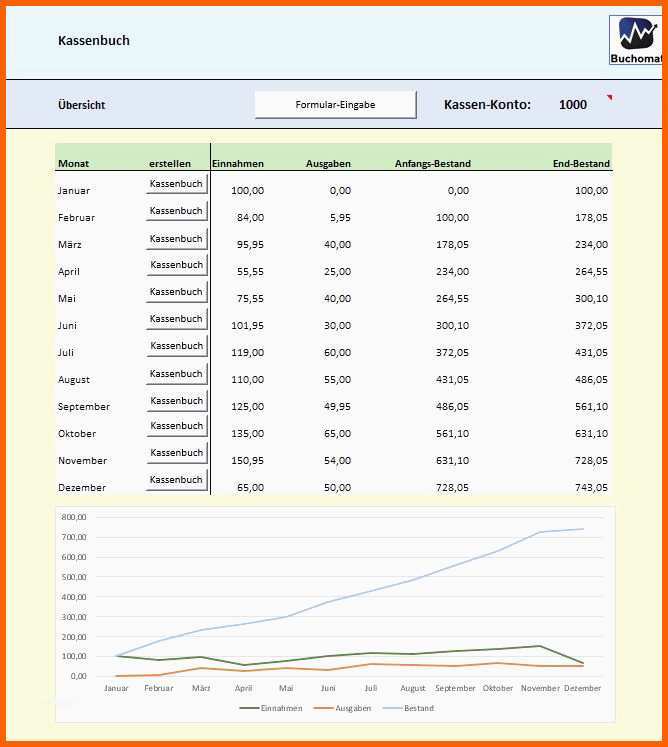
Task: Click the red comment indicator beside 1000
Action: [607, 97]
